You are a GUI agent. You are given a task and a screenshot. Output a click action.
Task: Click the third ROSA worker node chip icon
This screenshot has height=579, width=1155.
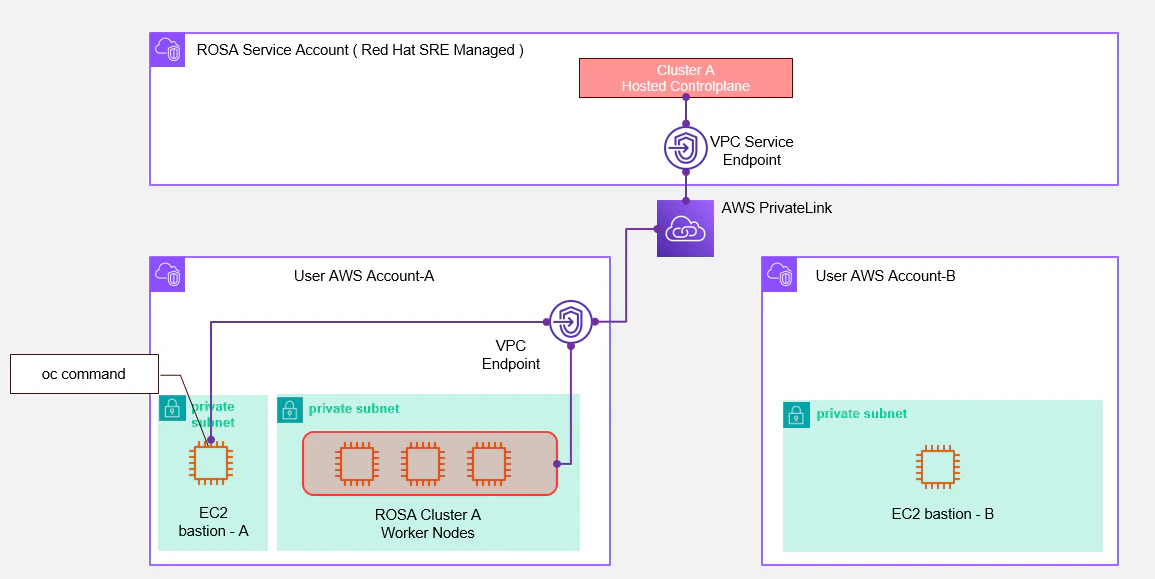point(489,463)
